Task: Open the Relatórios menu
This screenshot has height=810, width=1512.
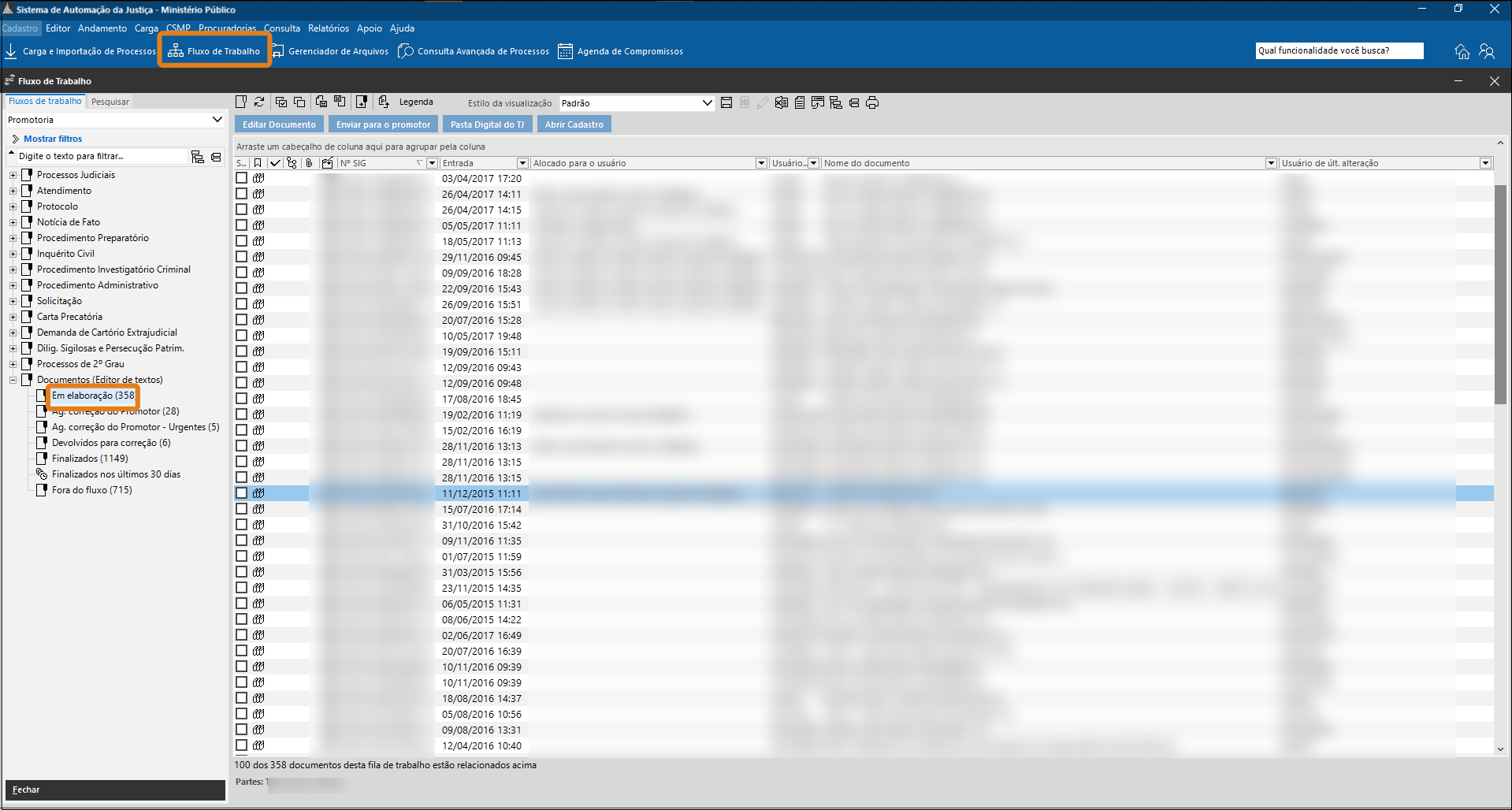Action: pyautogui.click(x=328, y=28)
